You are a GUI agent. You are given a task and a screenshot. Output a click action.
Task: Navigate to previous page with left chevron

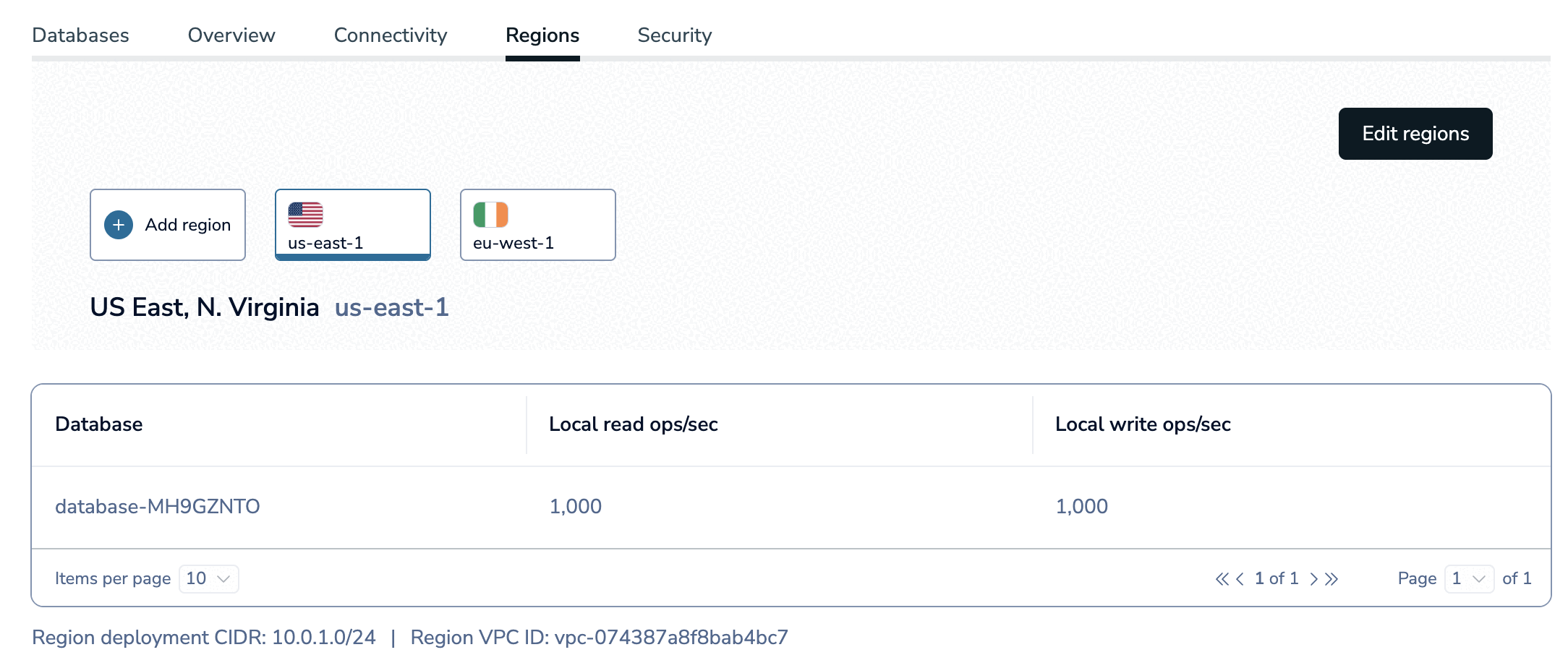1240,578
